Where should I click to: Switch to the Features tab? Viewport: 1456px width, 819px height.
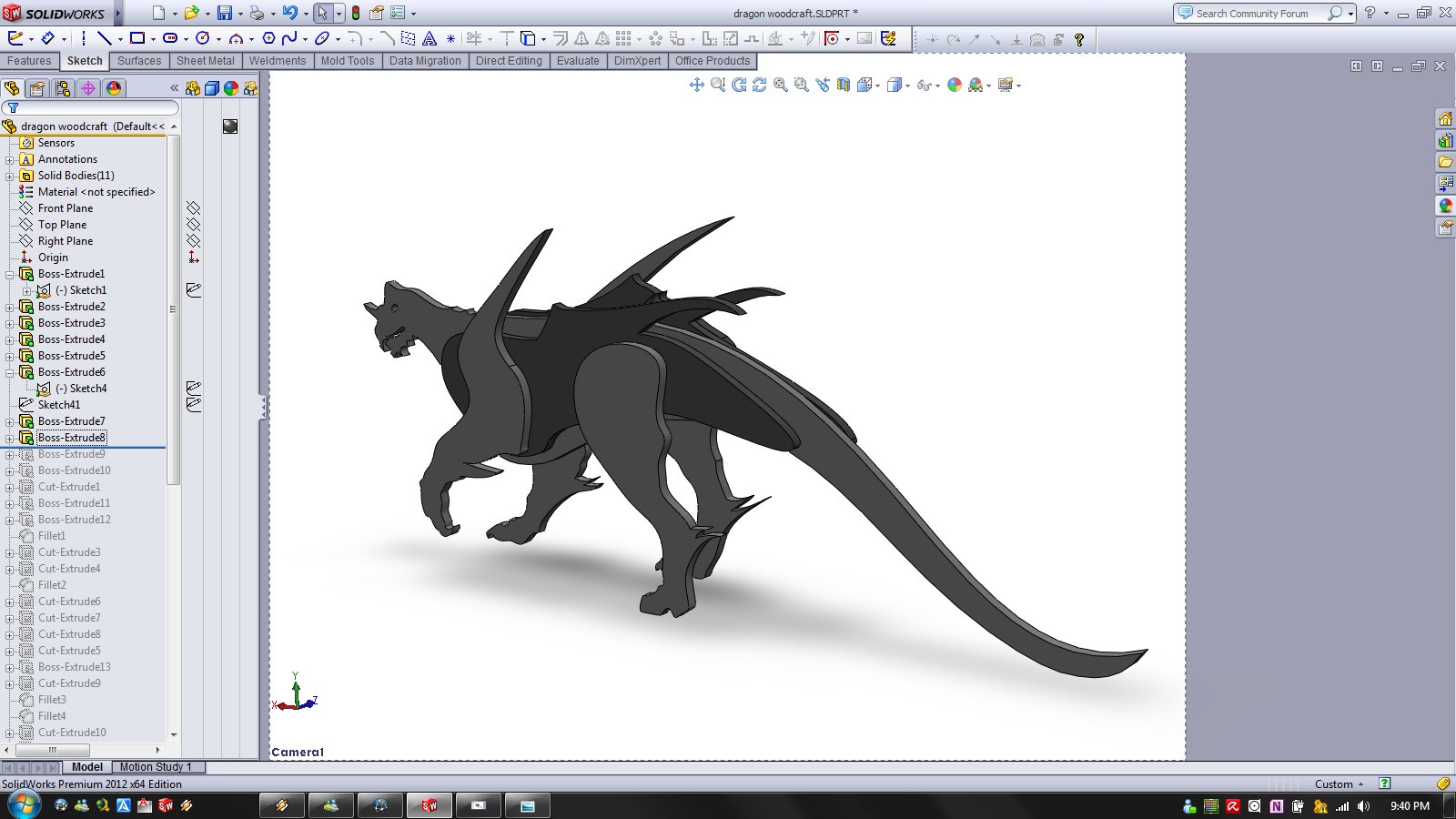point(29,61)
